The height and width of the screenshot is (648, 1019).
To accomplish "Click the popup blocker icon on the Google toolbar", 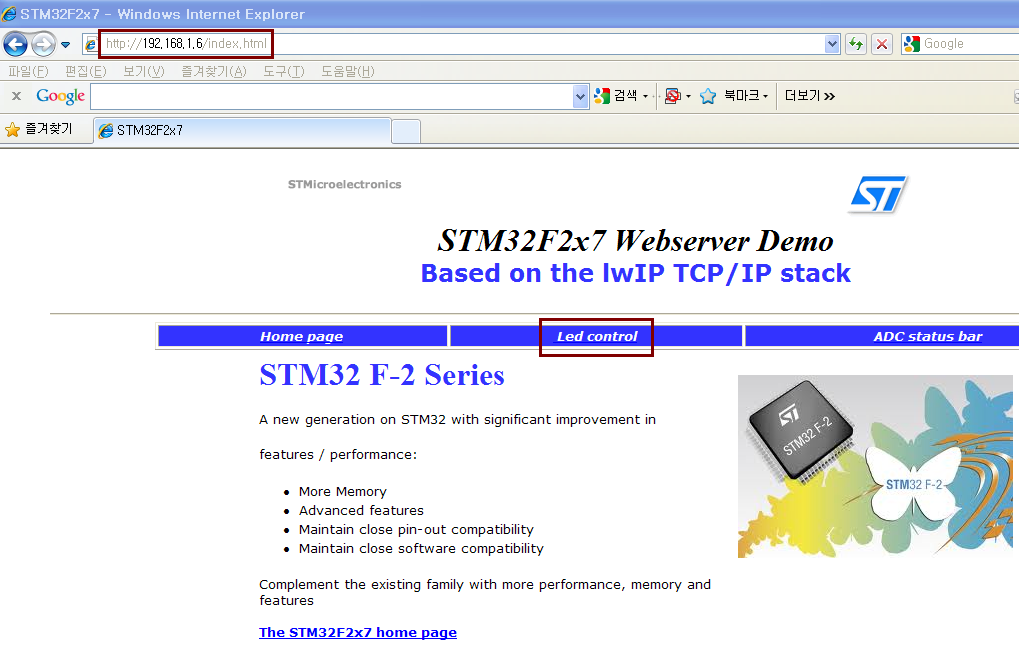I will [673, 96].
